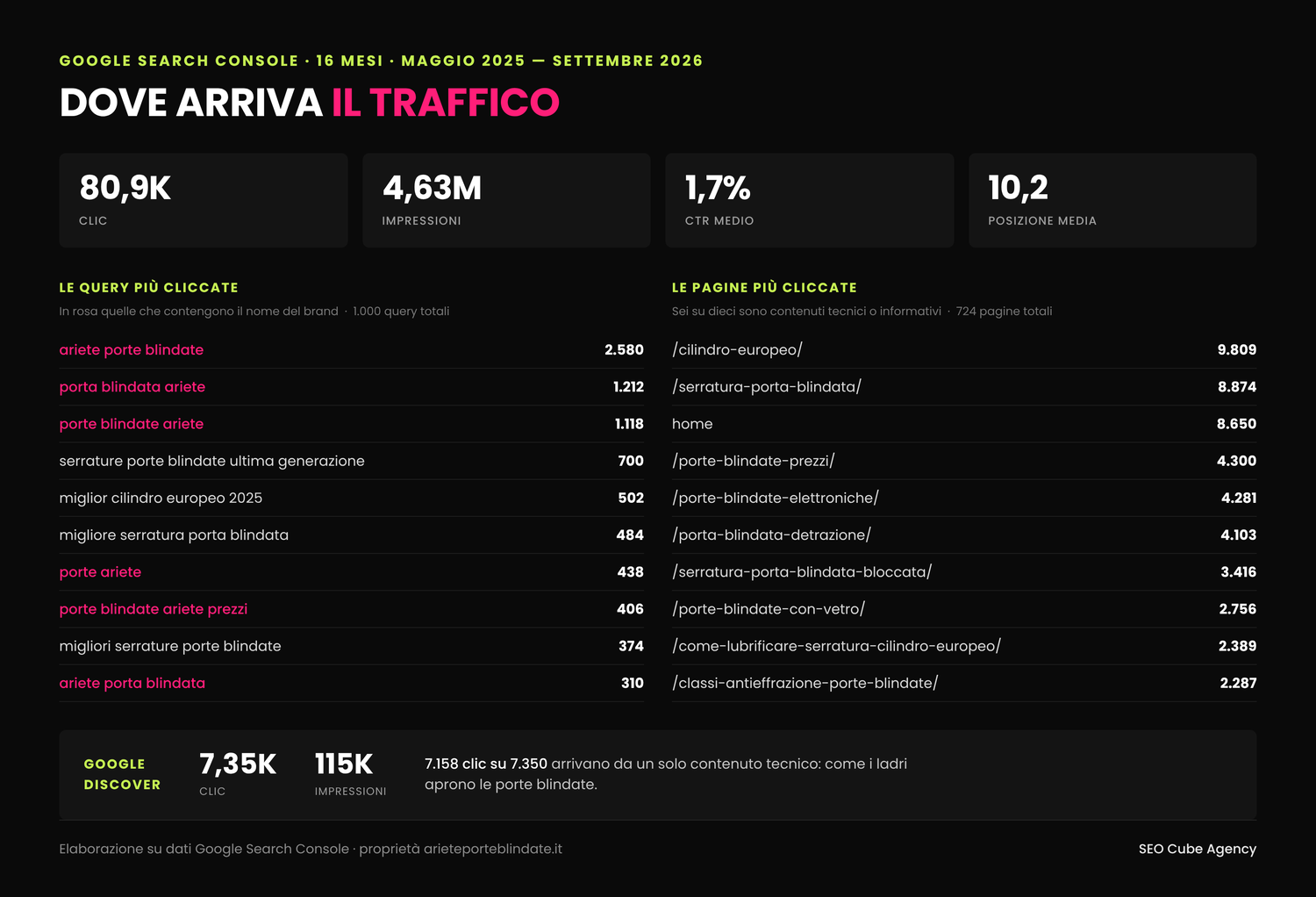
Task: Click the "DOVE ARRIVA IL TRAFFICO" title
Action: 309,103
